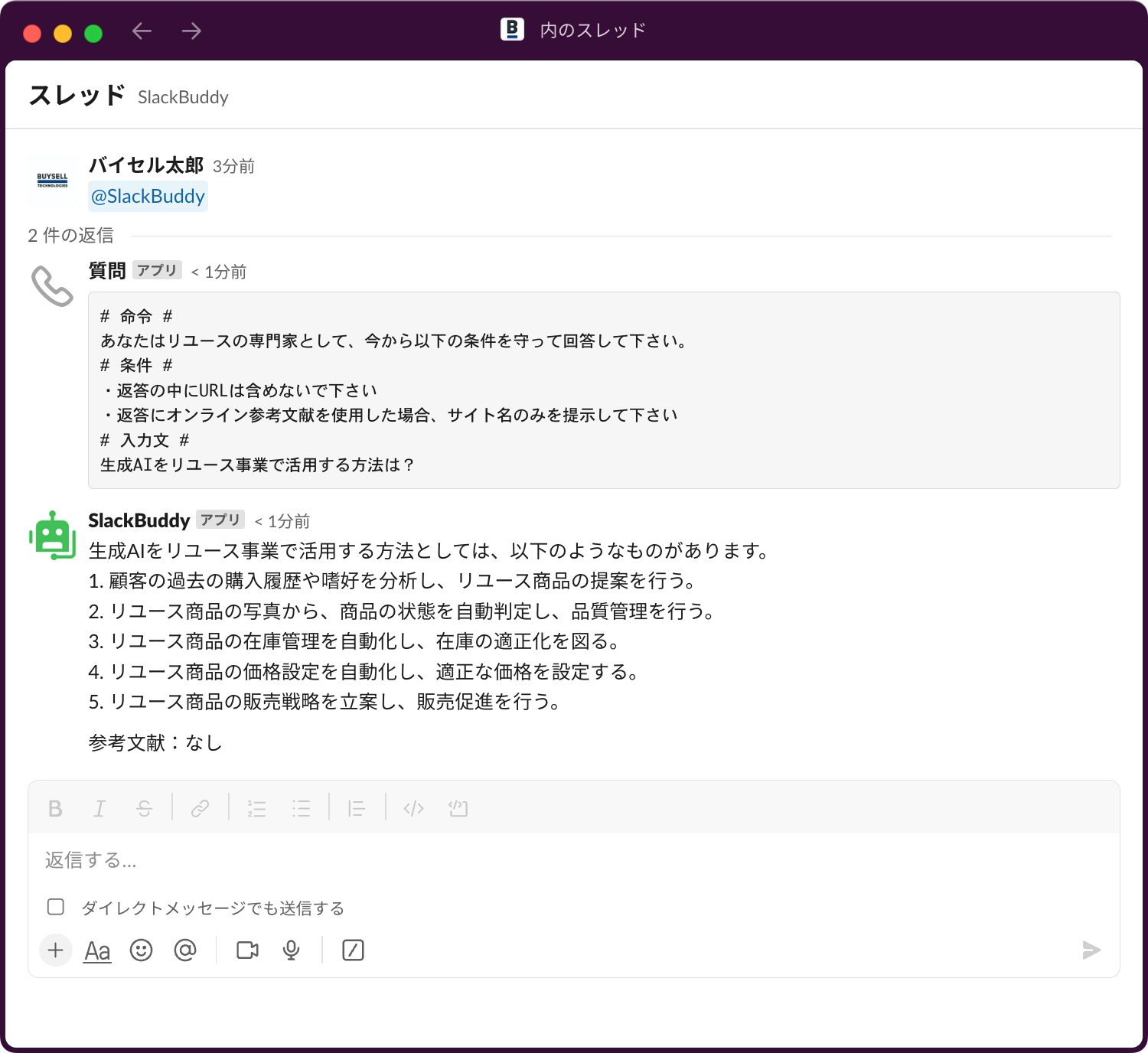The height and width of the screenshot is (1053, 1148).
Task: Open the slash shortcuts menu
Action: pos(353,950)
